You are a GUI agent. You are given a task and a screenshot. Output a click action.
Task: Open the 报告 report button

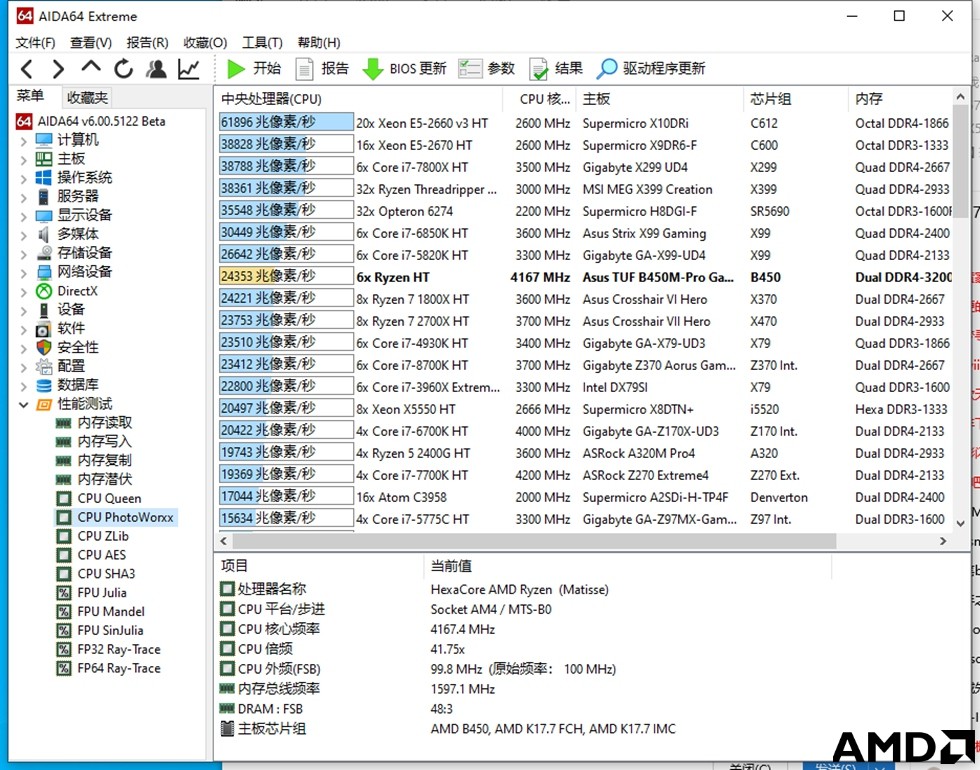click(x=322, y=69)
